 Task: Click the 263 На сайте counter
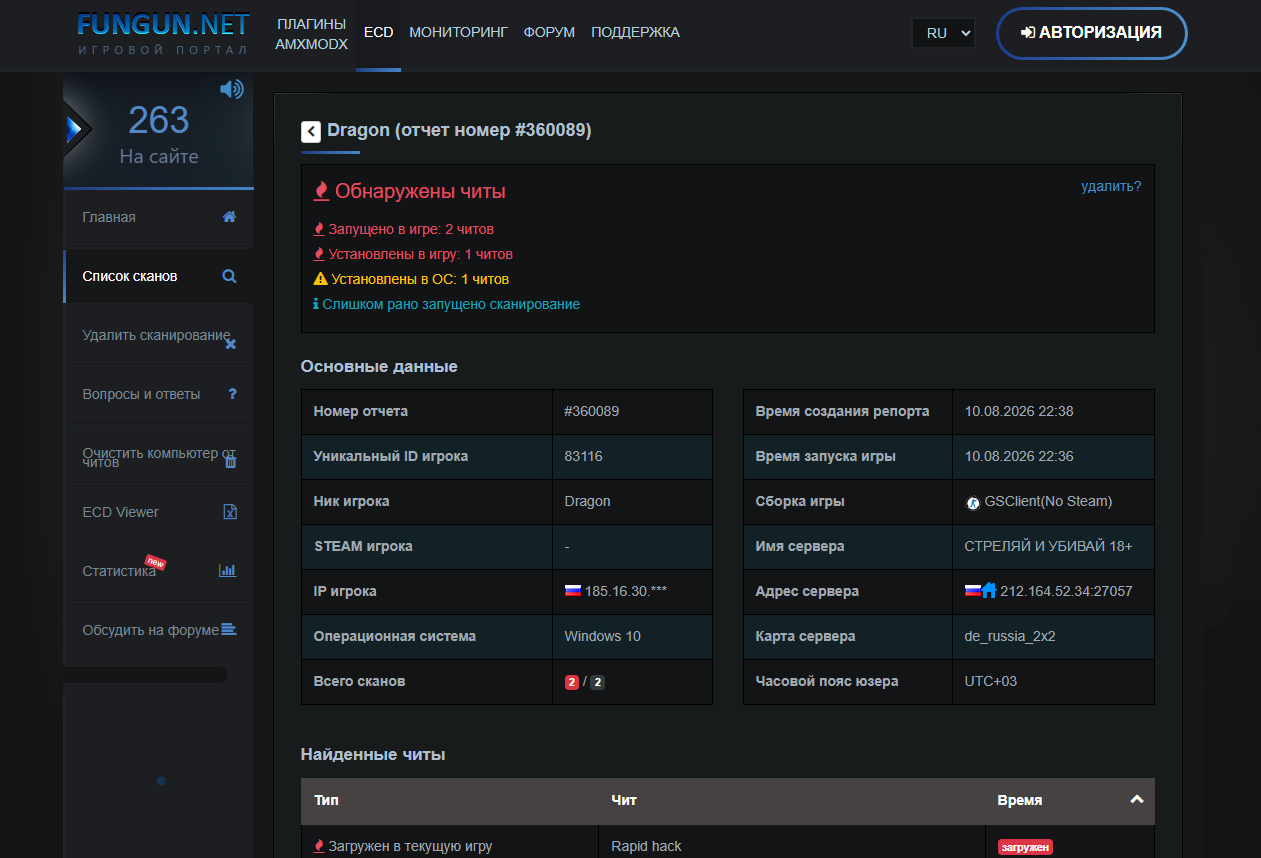(x=159, y=133)
